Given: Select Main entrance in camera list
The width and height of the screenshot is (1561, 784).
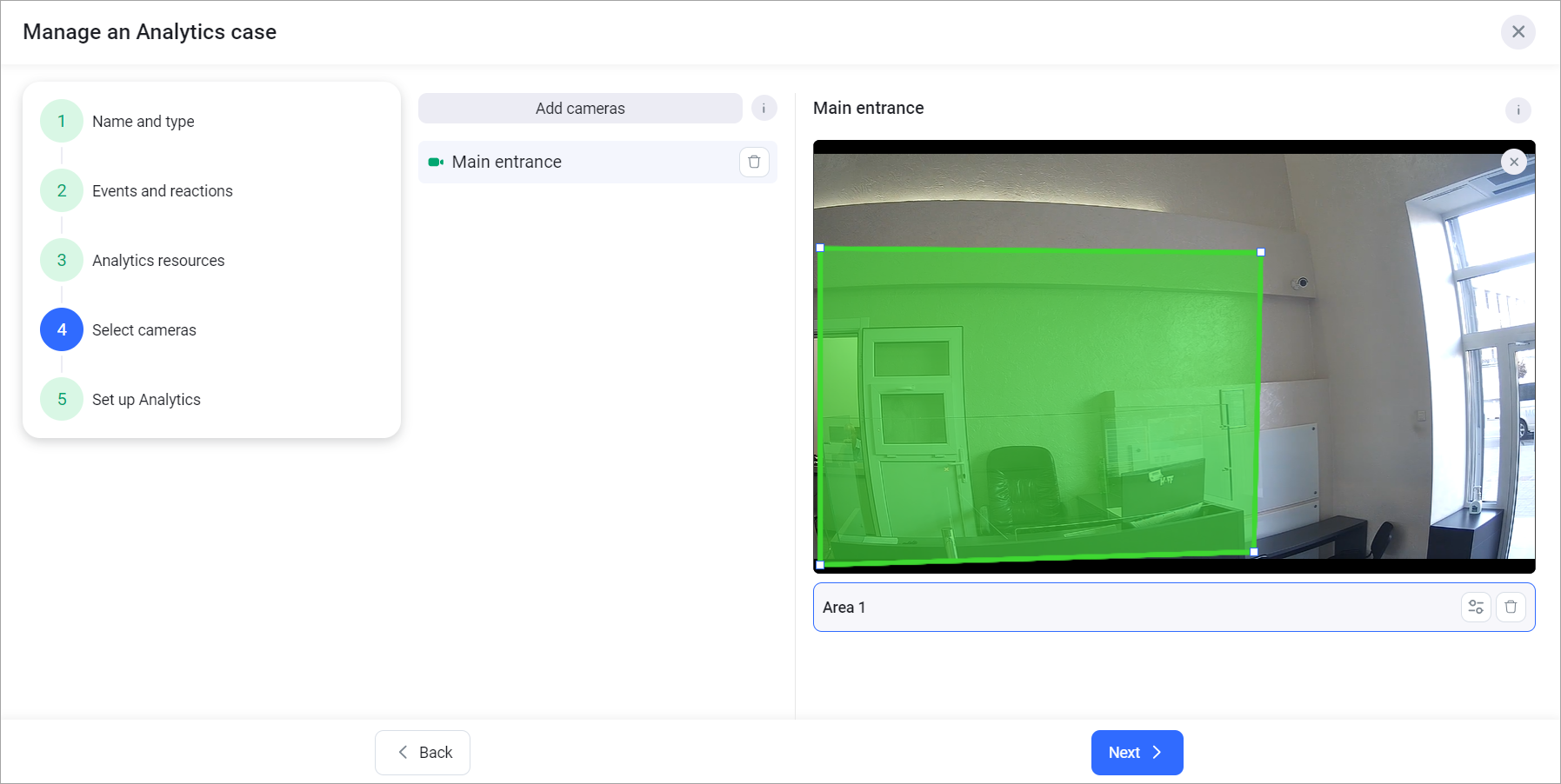Looking at the screenshot, I should click(x=507, y=163).
